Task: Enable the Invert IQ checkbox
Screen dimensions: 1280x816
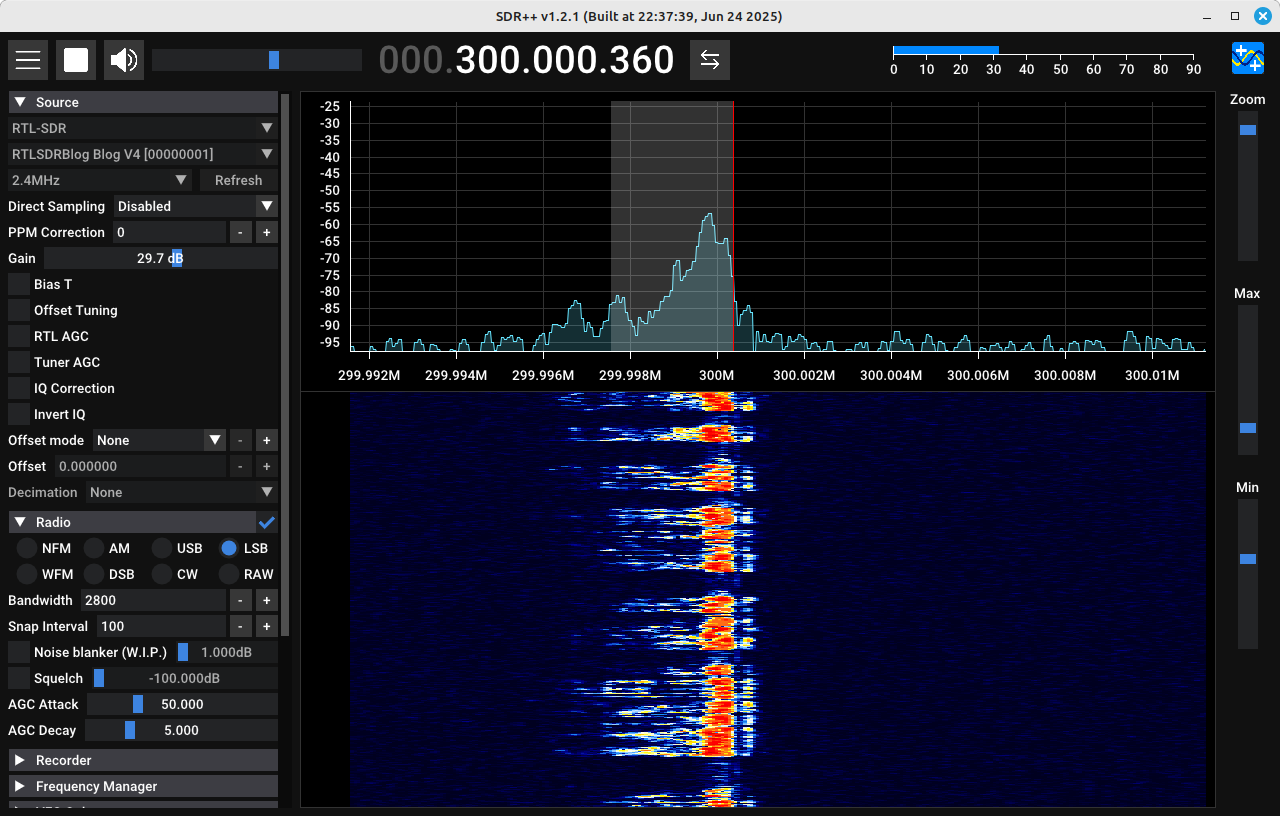Action: pos(19,414)
